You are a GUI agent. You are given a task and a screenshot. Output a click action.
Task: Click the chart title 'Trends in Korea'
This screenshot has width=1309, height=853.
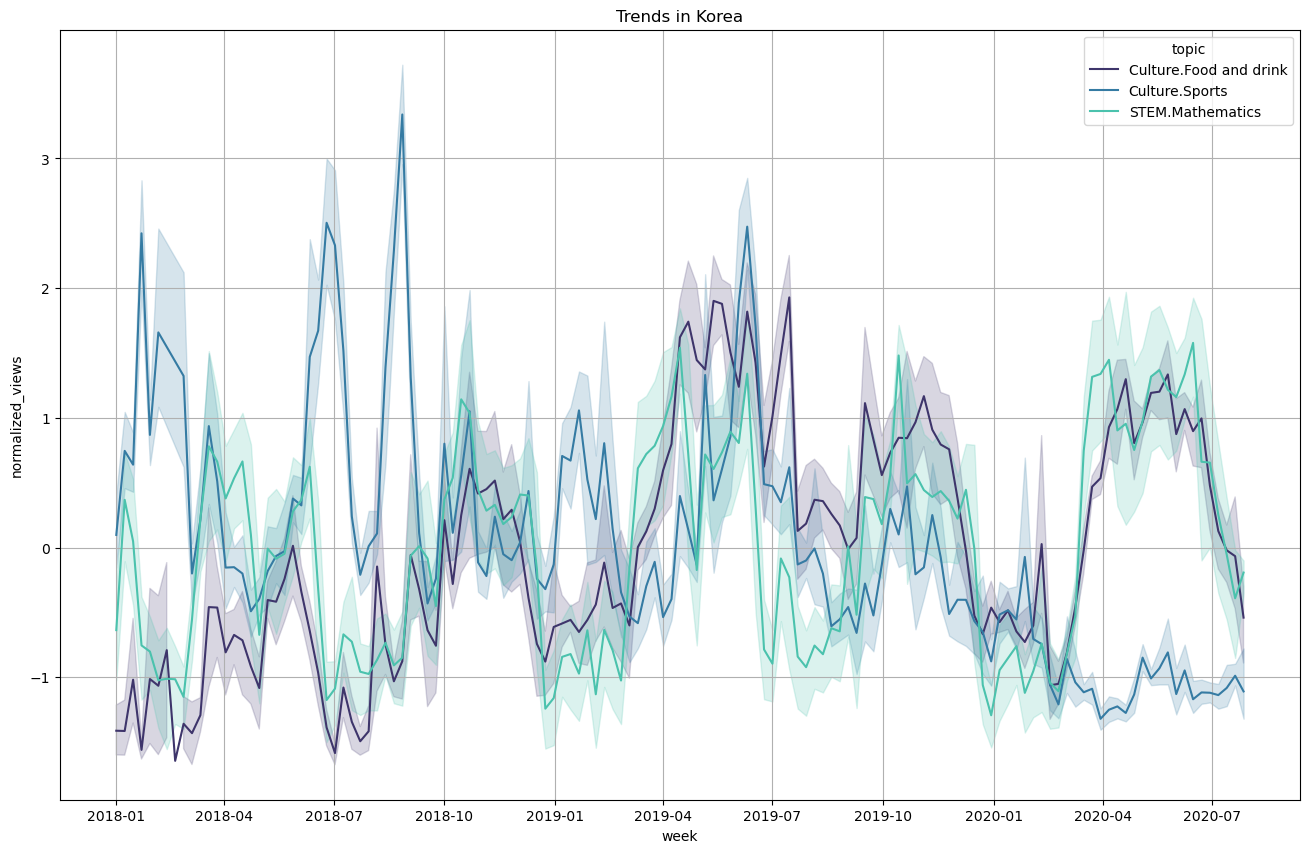679,17
